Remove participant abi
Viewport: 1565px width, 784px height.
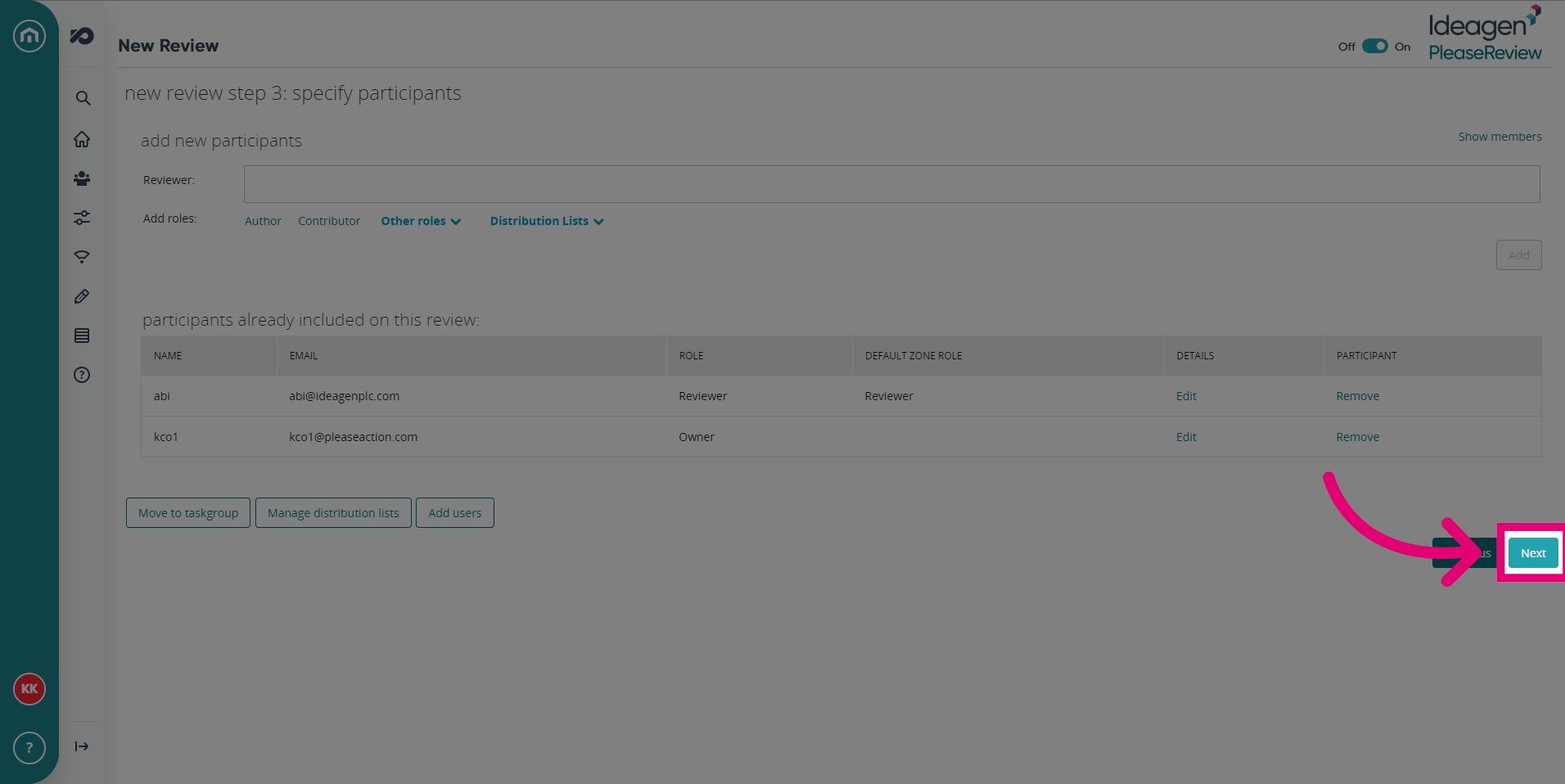(1357, 396)
